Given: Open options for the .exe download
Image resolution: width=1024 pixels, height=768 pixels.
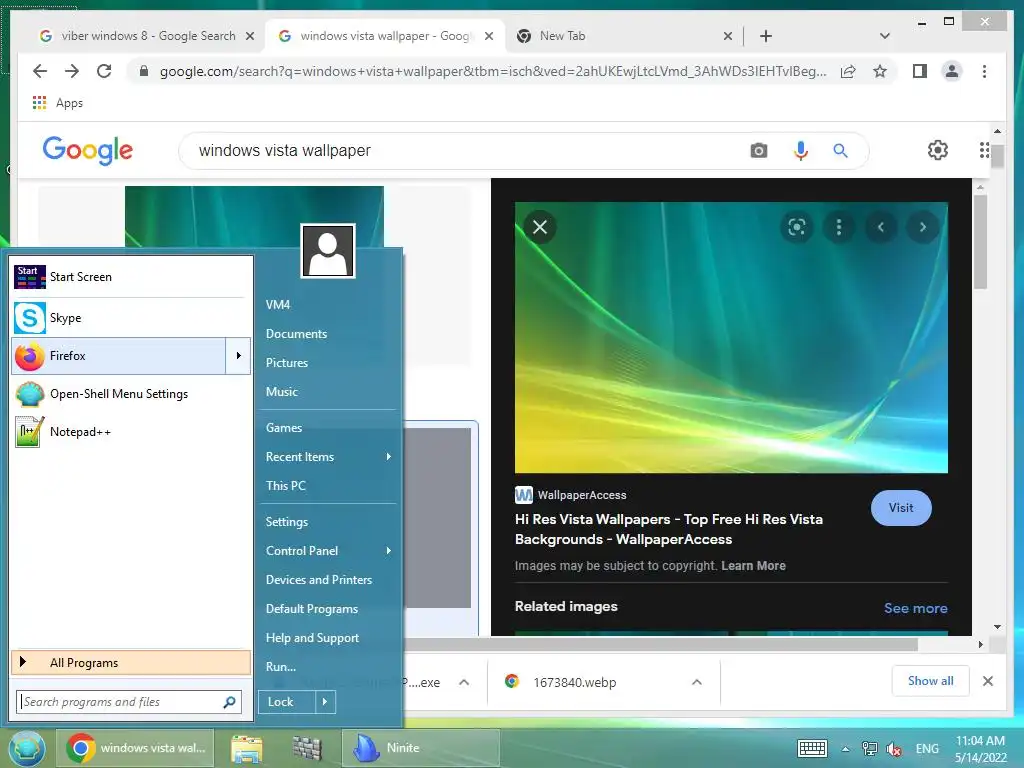Looking at the screenshot, I should coord(464,682).
